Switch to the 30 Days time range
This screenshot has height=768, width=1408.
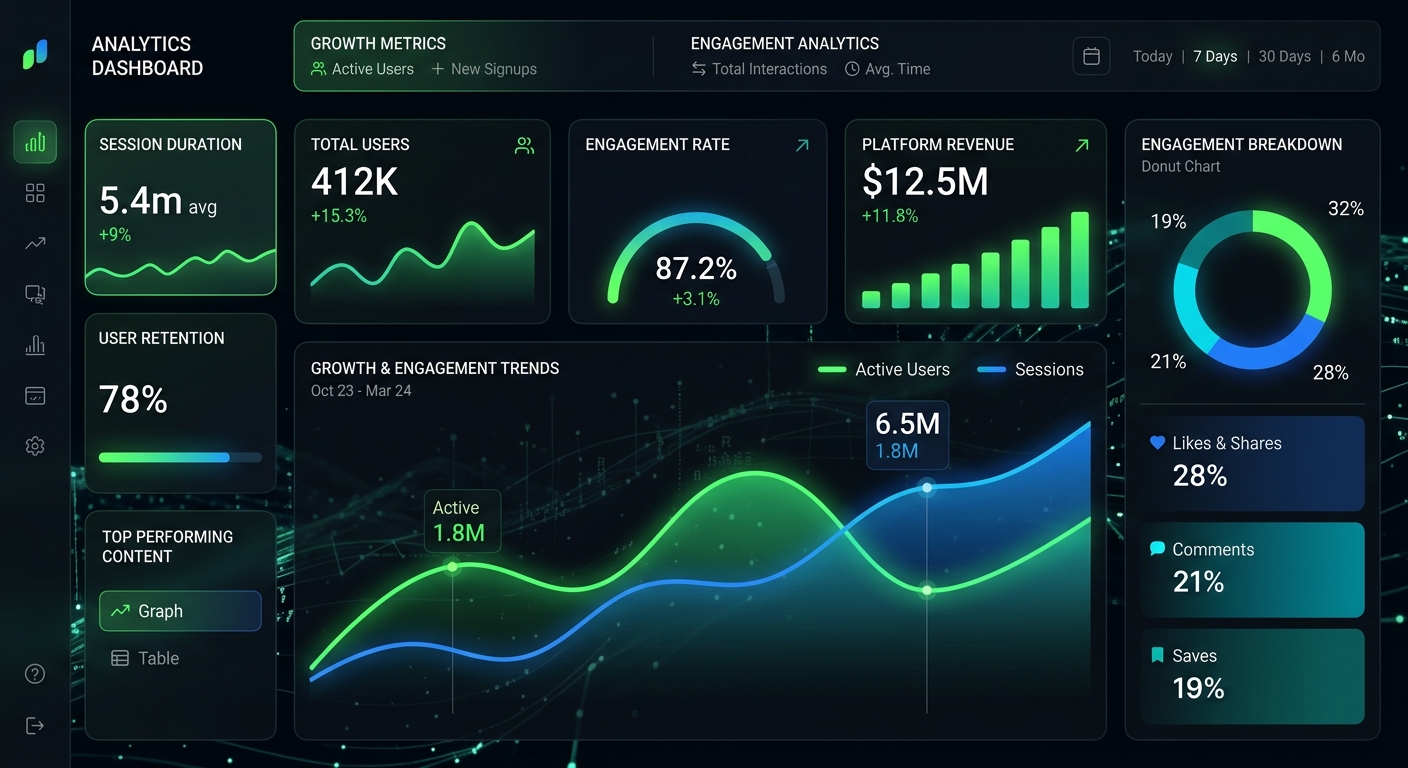[x=1284, y=56]
